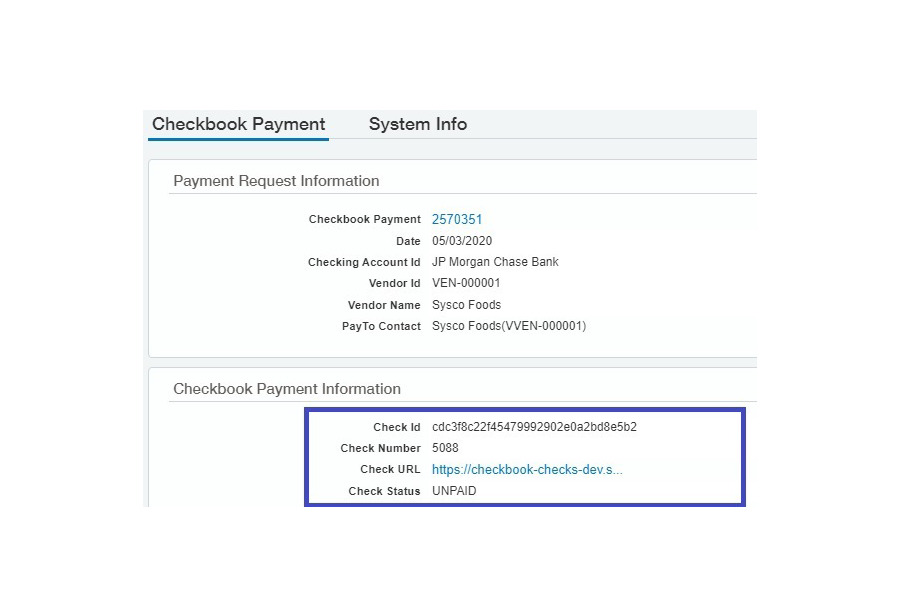The height and width of the screenshot is (600, 900).
Task: Select the Checkbook Payment tab
Action: tap(238, 124)
